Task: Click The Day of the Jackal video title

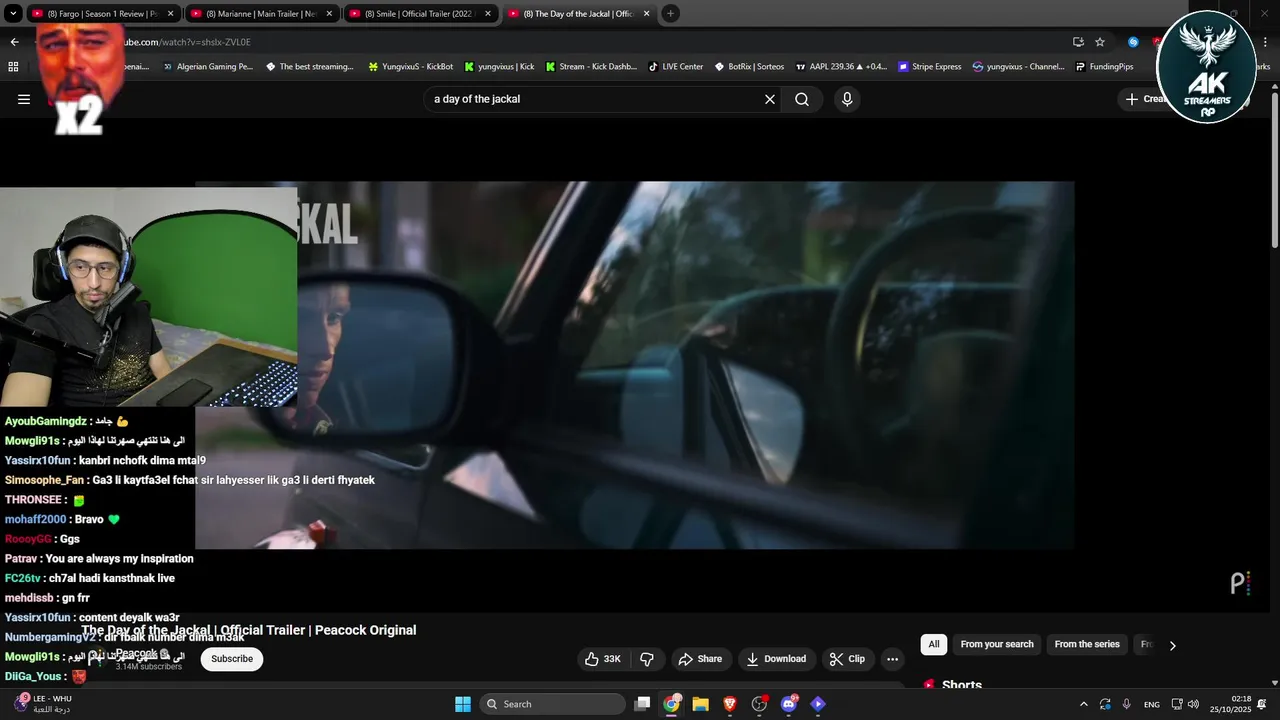Action: click(249, 630)
